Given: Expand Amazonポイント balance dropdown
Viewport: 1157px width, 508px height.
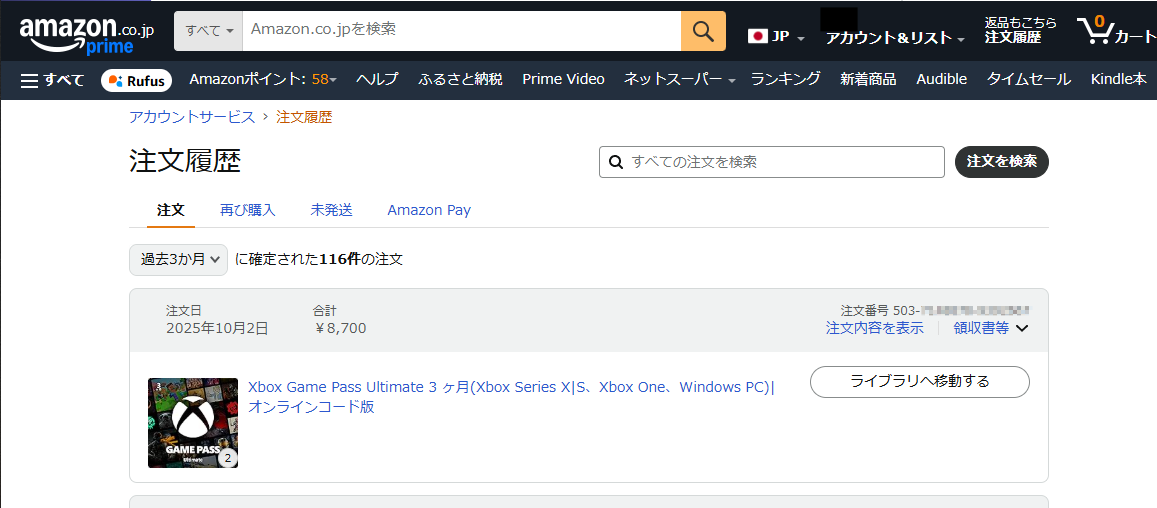Looking at the screenshot, I should [x=262, y=79].
